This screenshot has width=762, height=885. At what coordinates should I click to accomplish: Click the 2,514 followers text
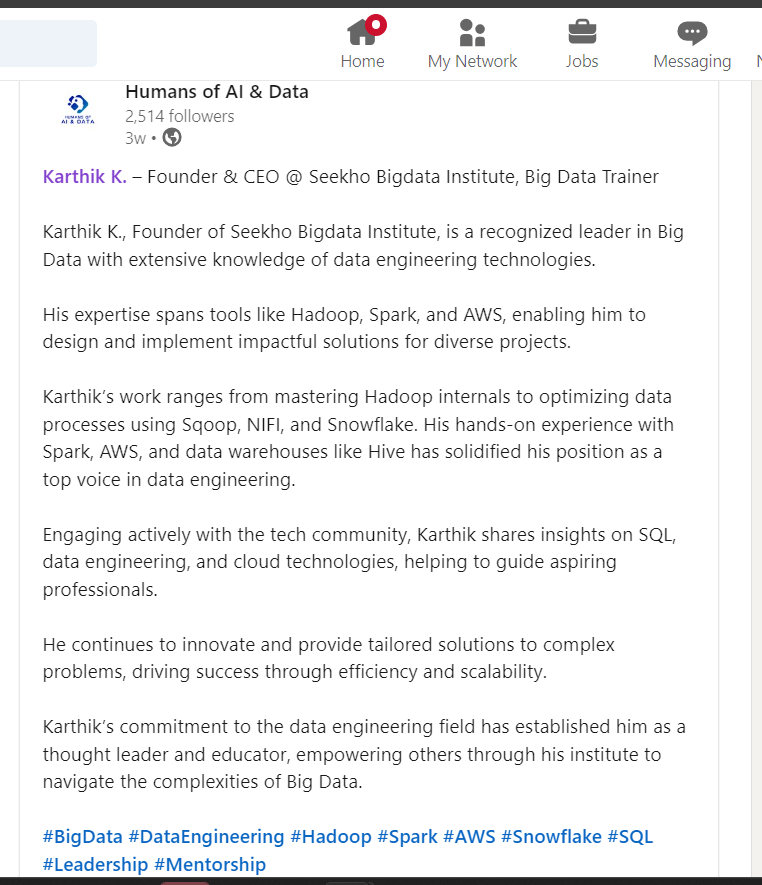(x=179, y=116)
